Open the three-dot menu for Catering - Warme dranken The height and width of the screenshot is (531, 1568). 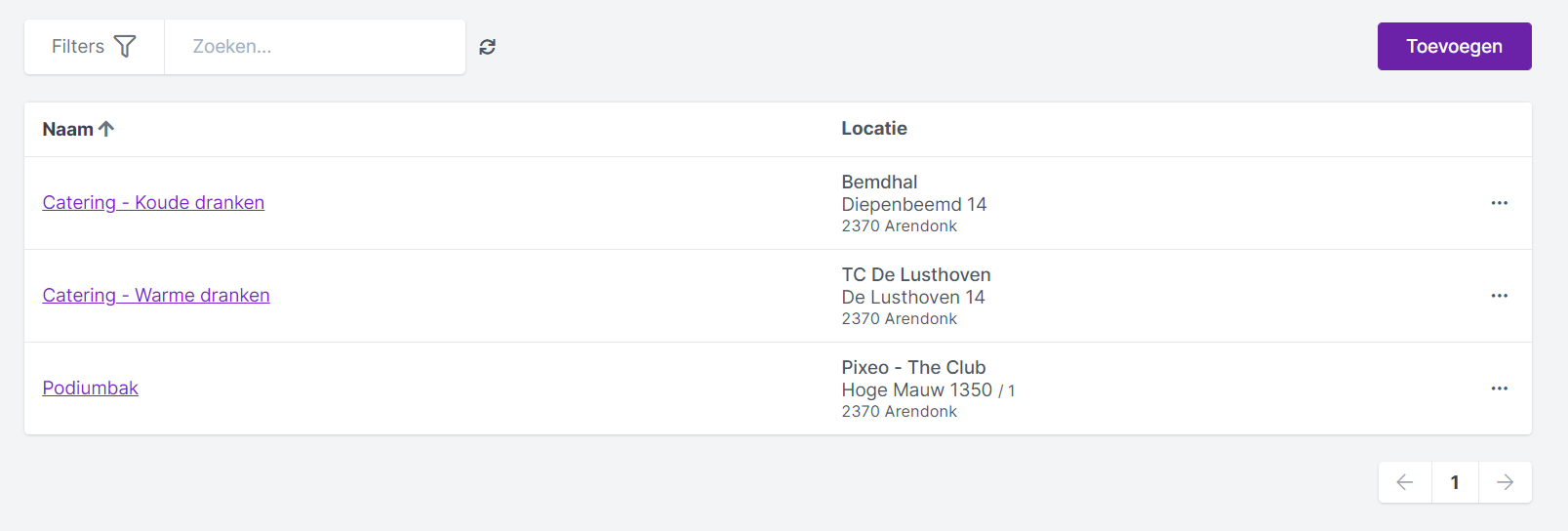pyautogui.click(x=1500, y=296)
